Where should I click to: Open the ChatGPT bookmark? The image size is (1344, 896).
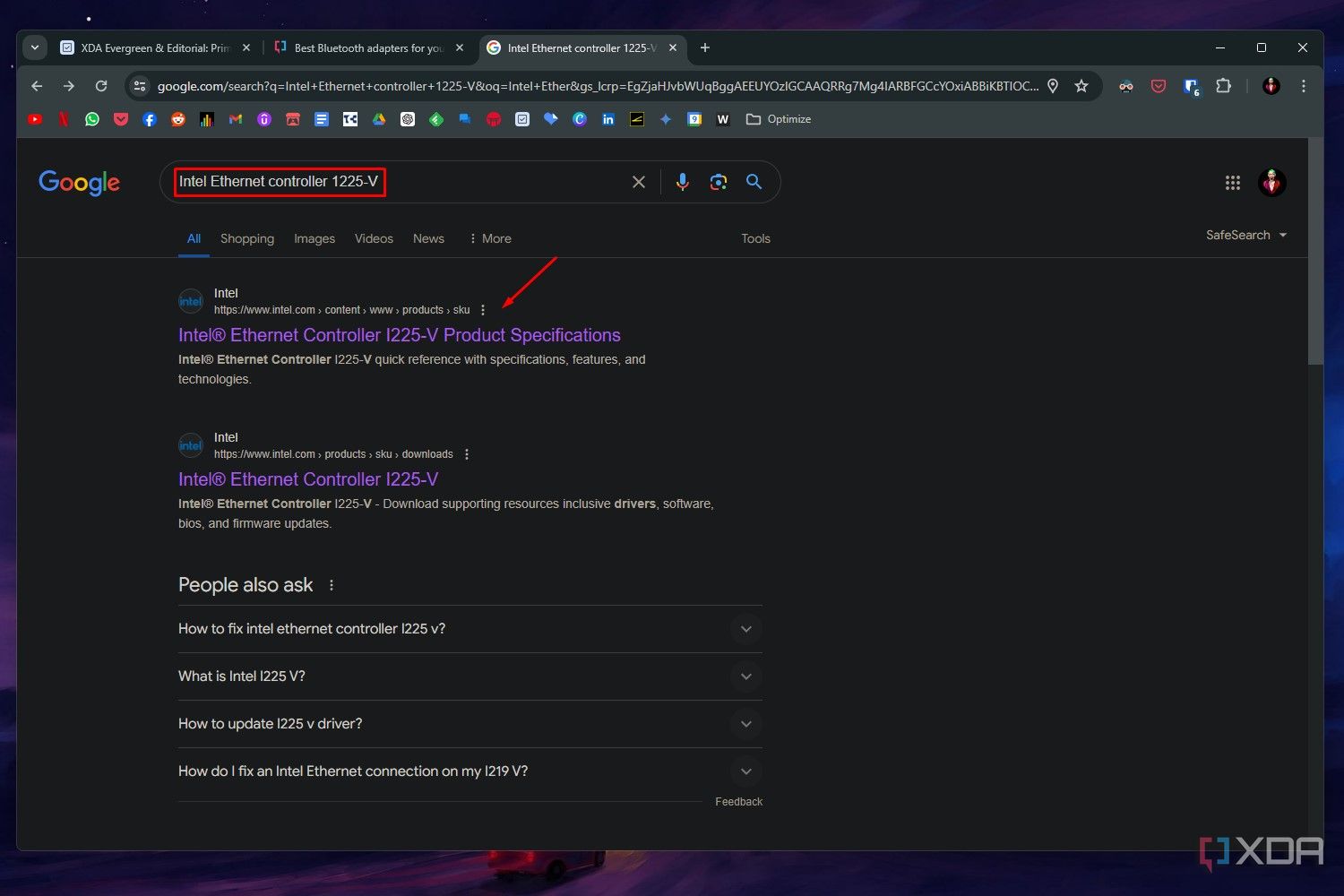pos(408,119)
